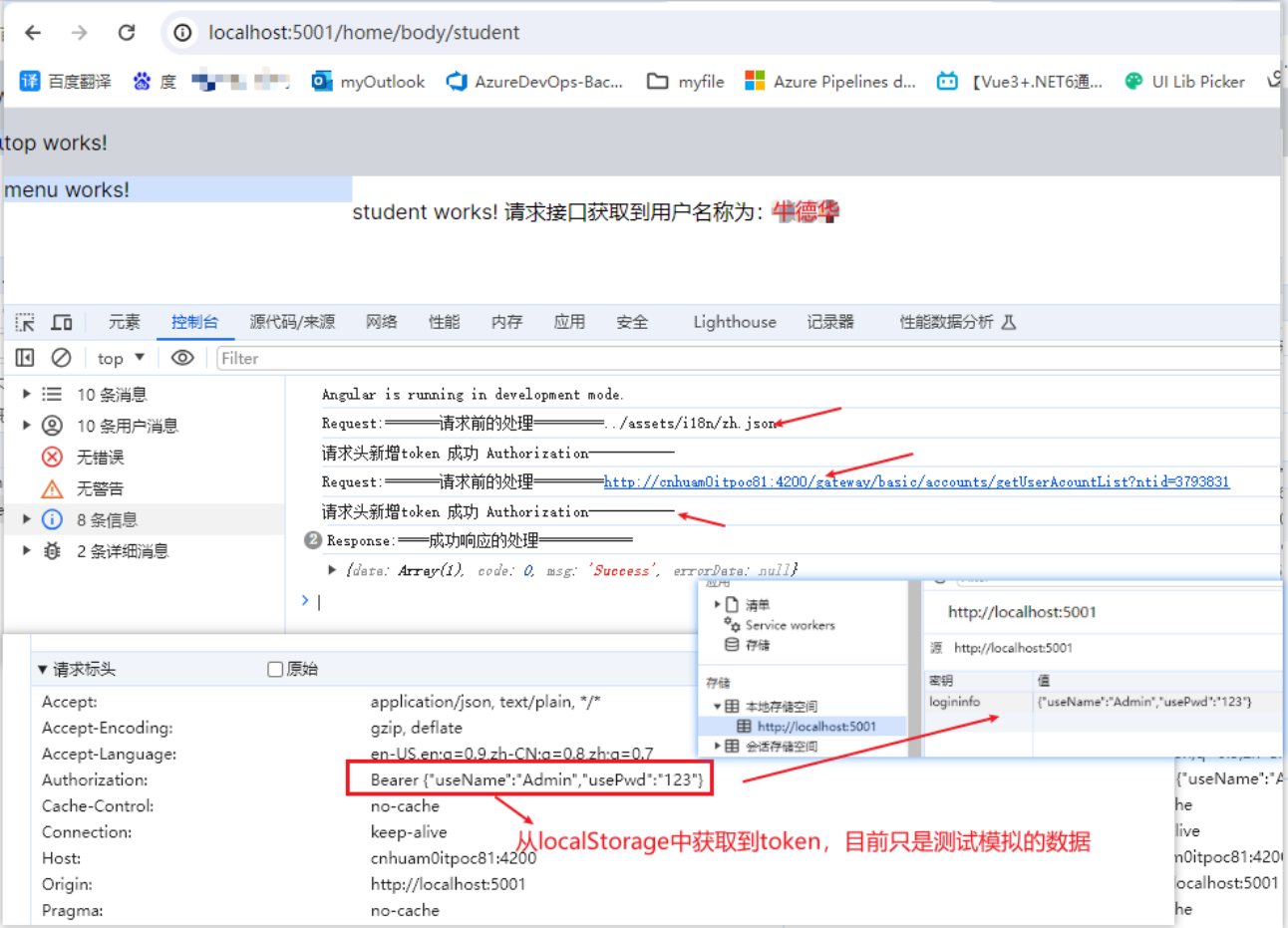Expand the logged data Array object
The image size is (1288, 928).
point(332,570)
